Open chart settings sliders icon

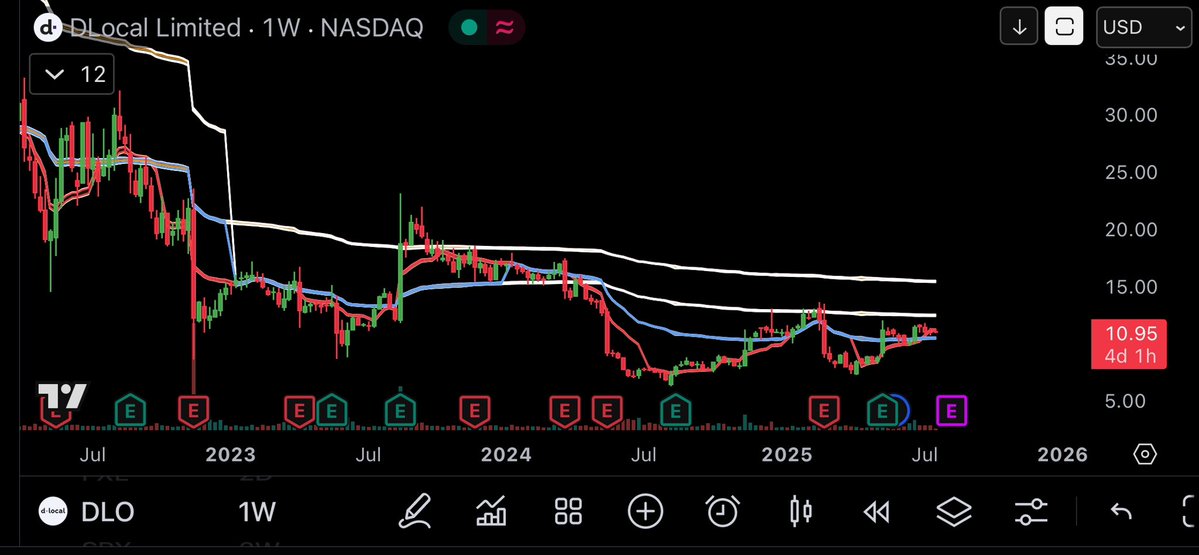click(1031, 511)
